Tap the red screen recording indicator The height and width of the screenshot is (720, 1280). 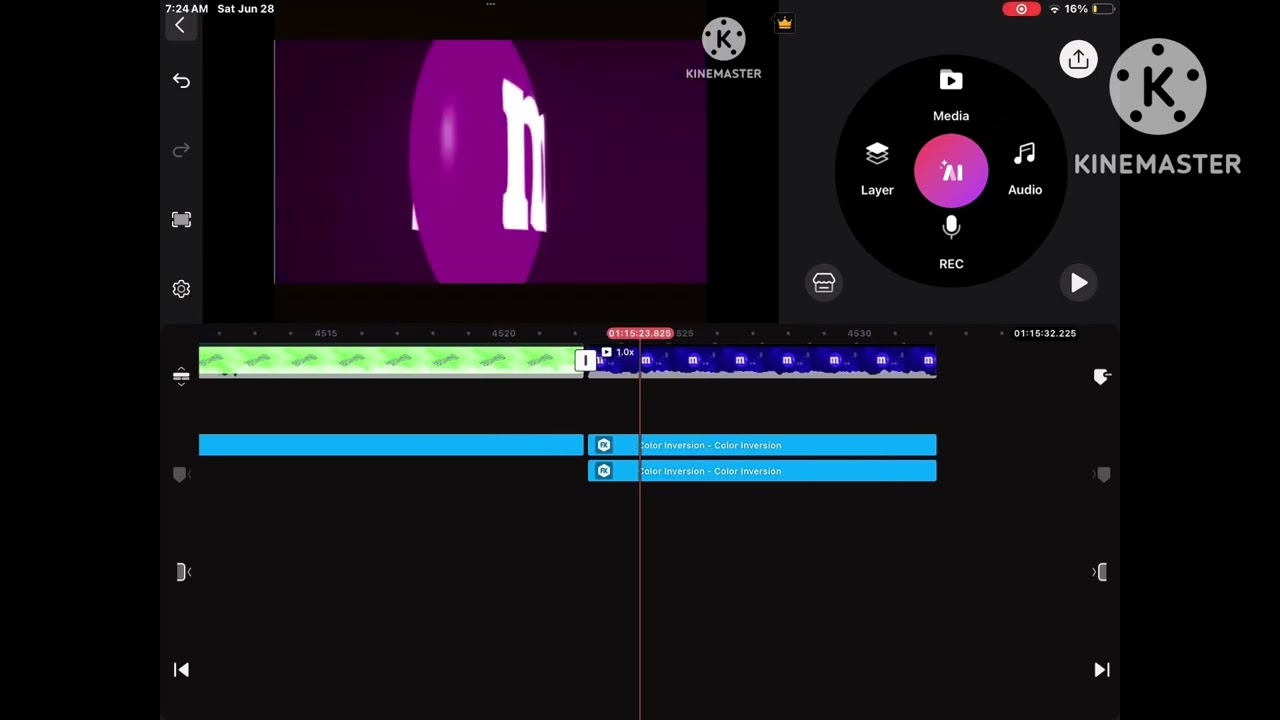coord(1021,9)
